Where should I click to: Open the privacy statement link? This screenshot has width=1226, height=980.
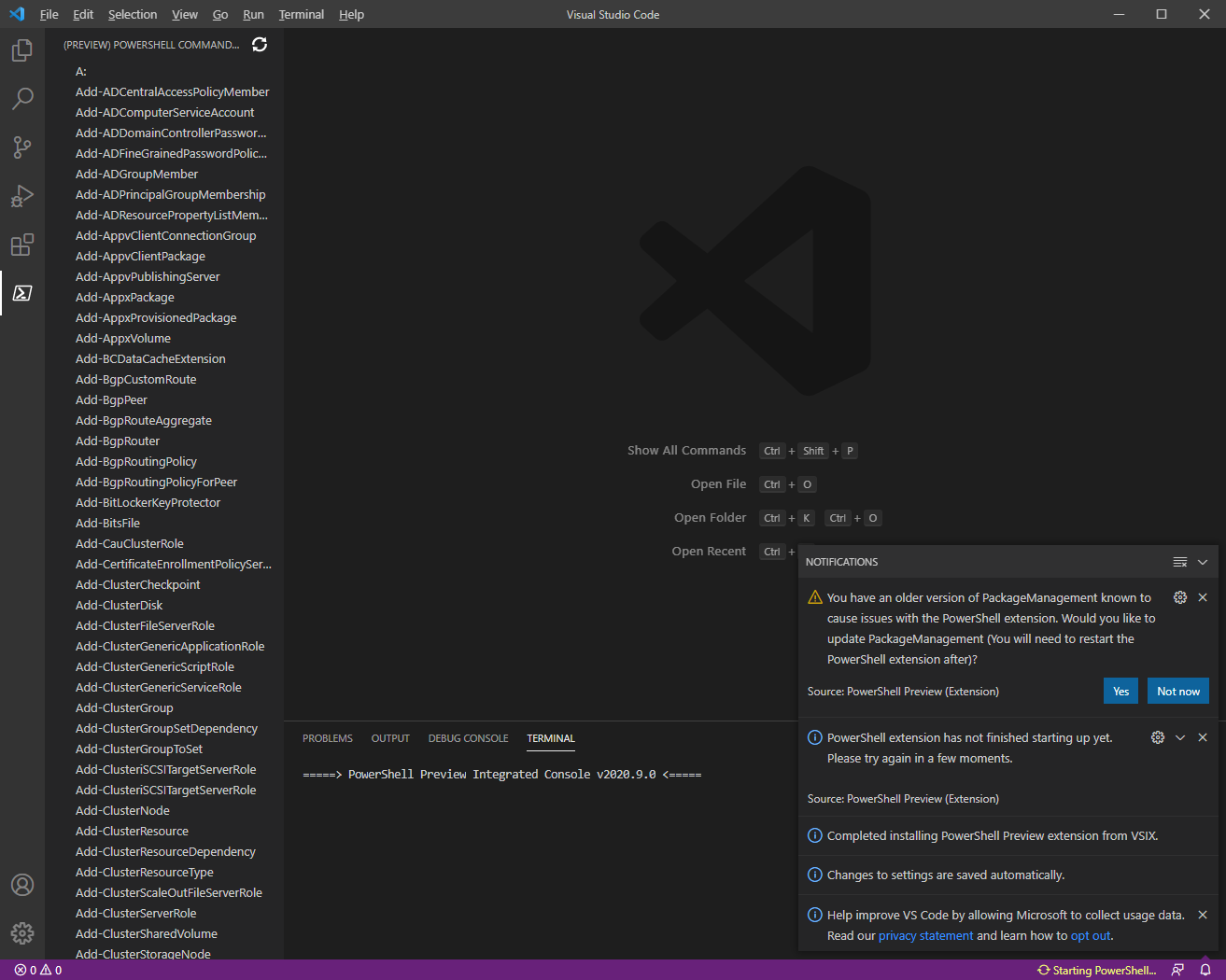[x=925, y=936]
